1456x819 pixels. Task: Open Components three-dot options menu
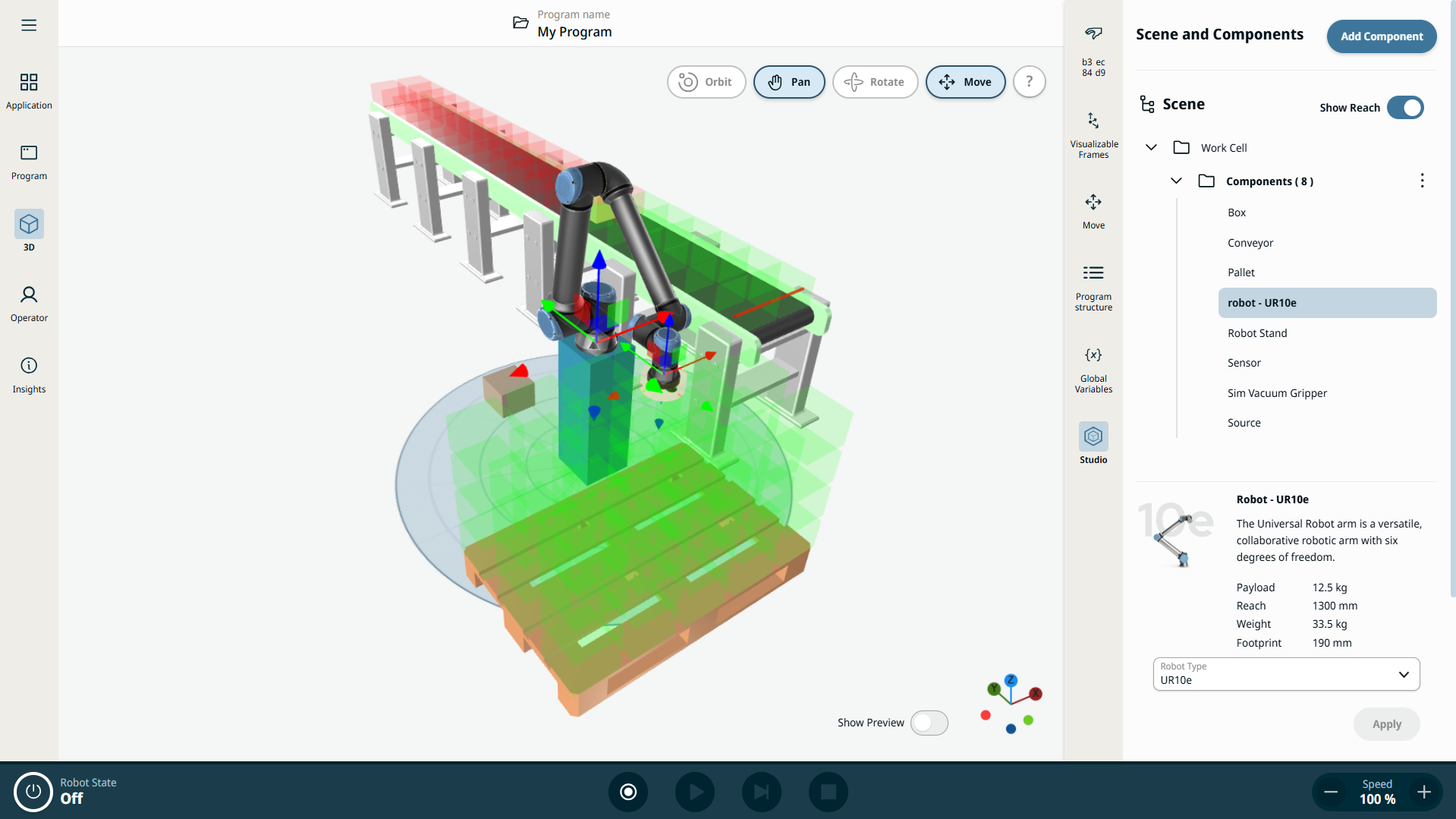pos(1422,181)
